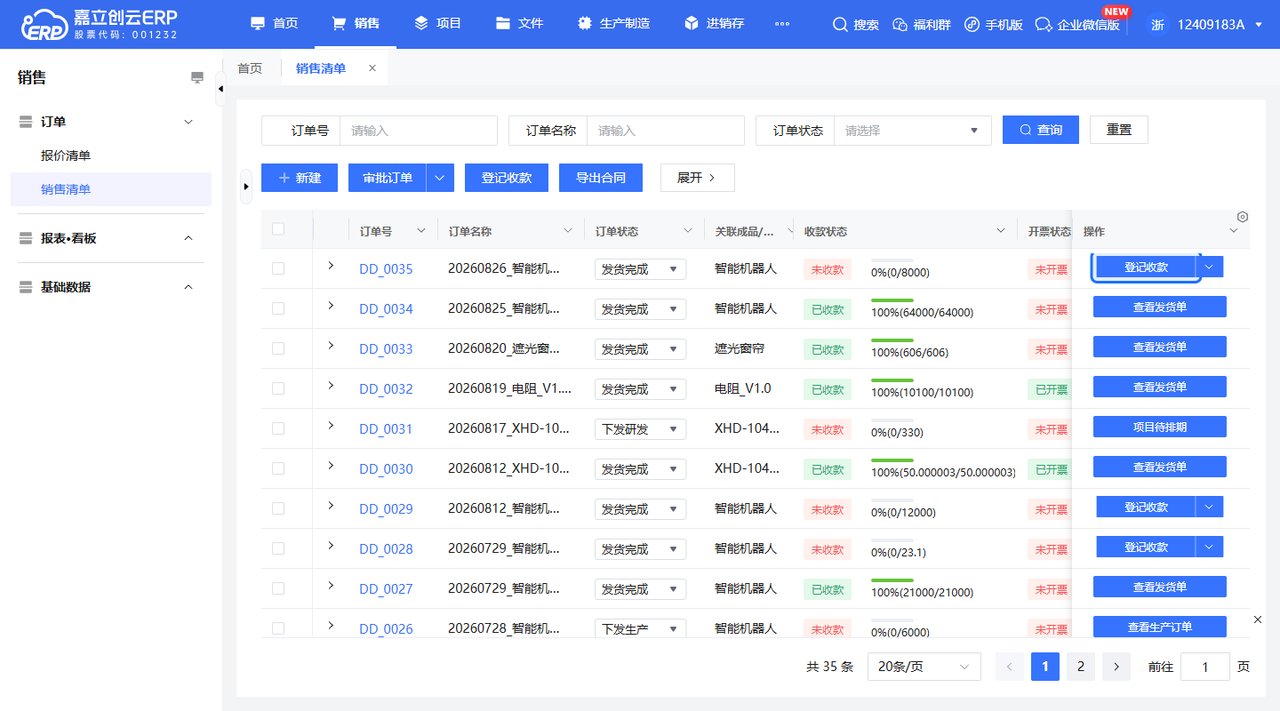
Task: Expand the DD_0031 row details
Action: 331,425
